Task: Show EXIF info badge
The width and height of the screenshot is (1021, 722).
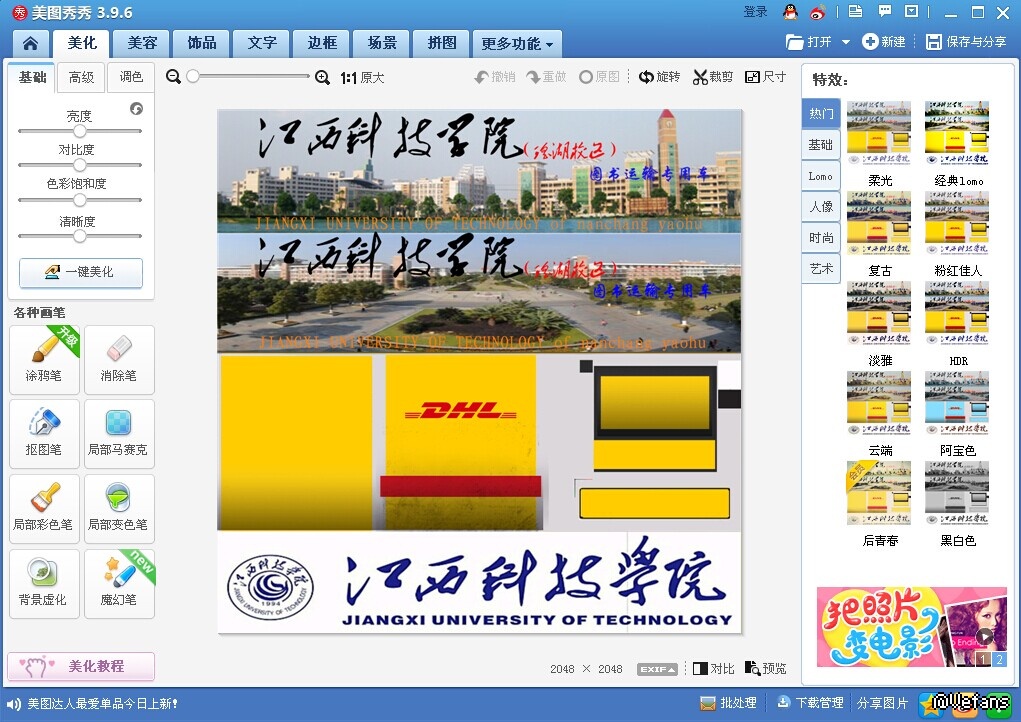Action: click(657, 669)
